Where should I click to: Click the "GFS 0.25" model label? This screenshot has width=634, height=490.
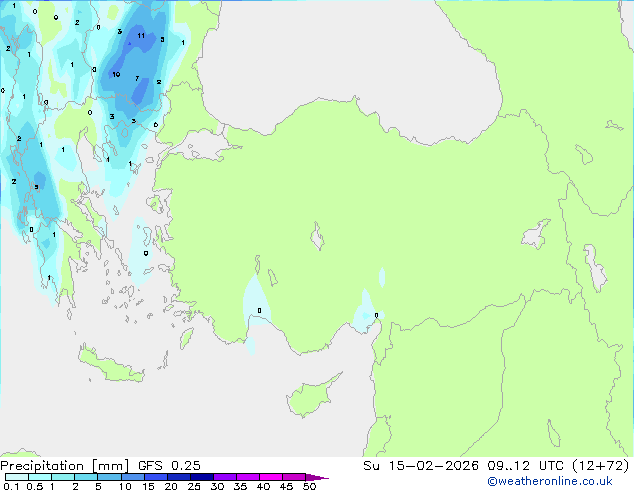[x=169, y=466]
